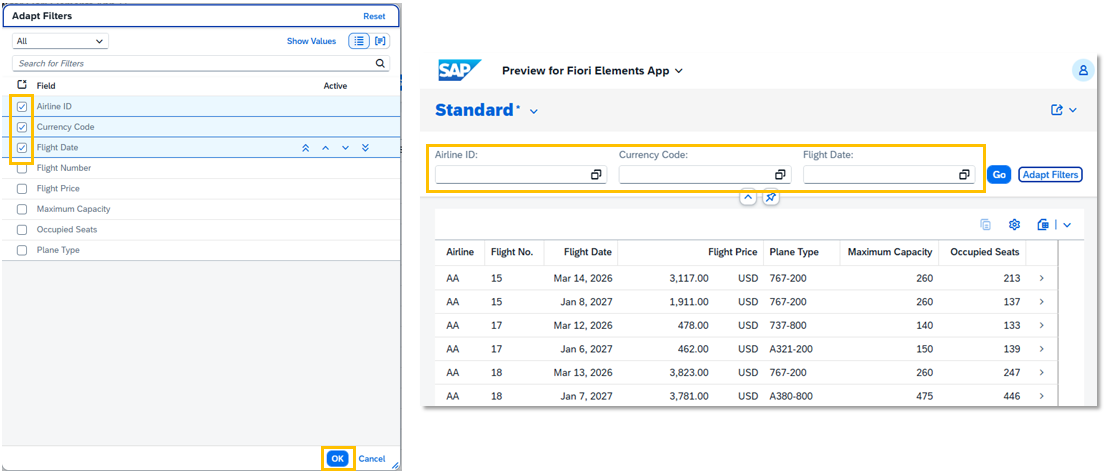Move Flight Date to top icon

coord(306,148)
